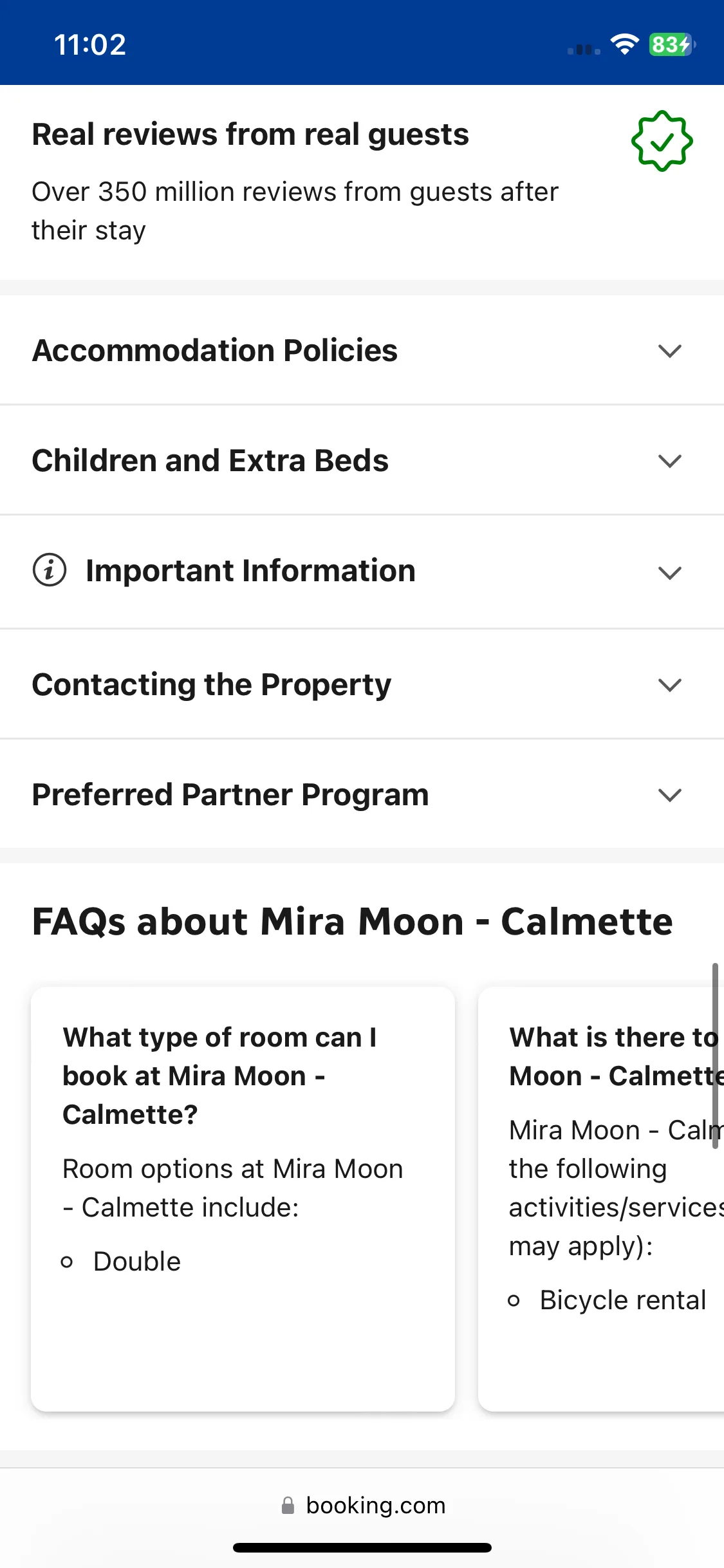
Task: Open the room type FAQ card
Action: 243,1199
